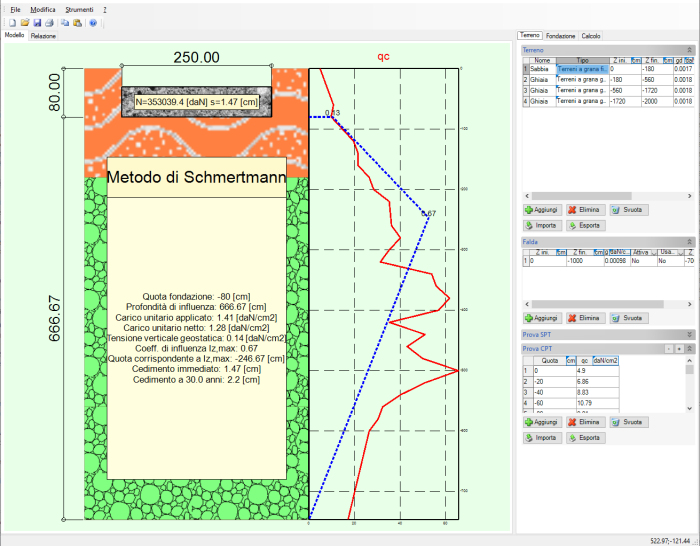The width and height of the screenshot is (700, 546).
Task: Click the Copy toolbar icon
Action: tap(65, 22)
